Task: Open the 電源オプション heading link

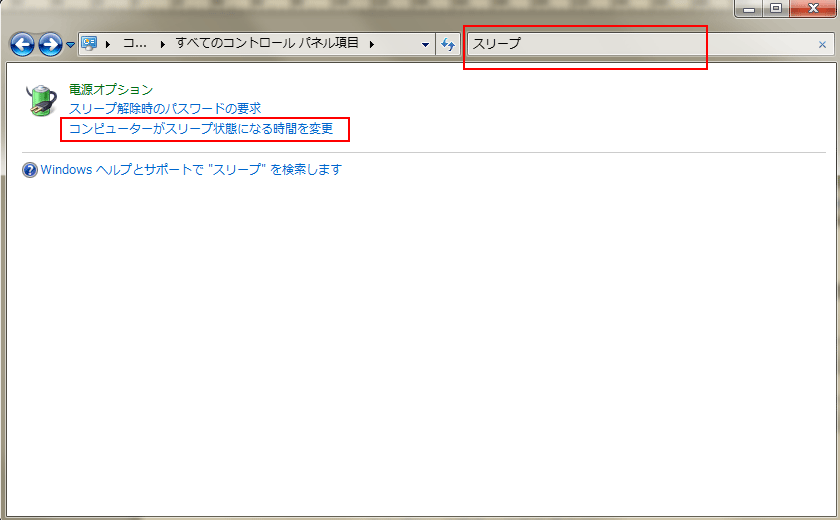Action: (111, 90)
